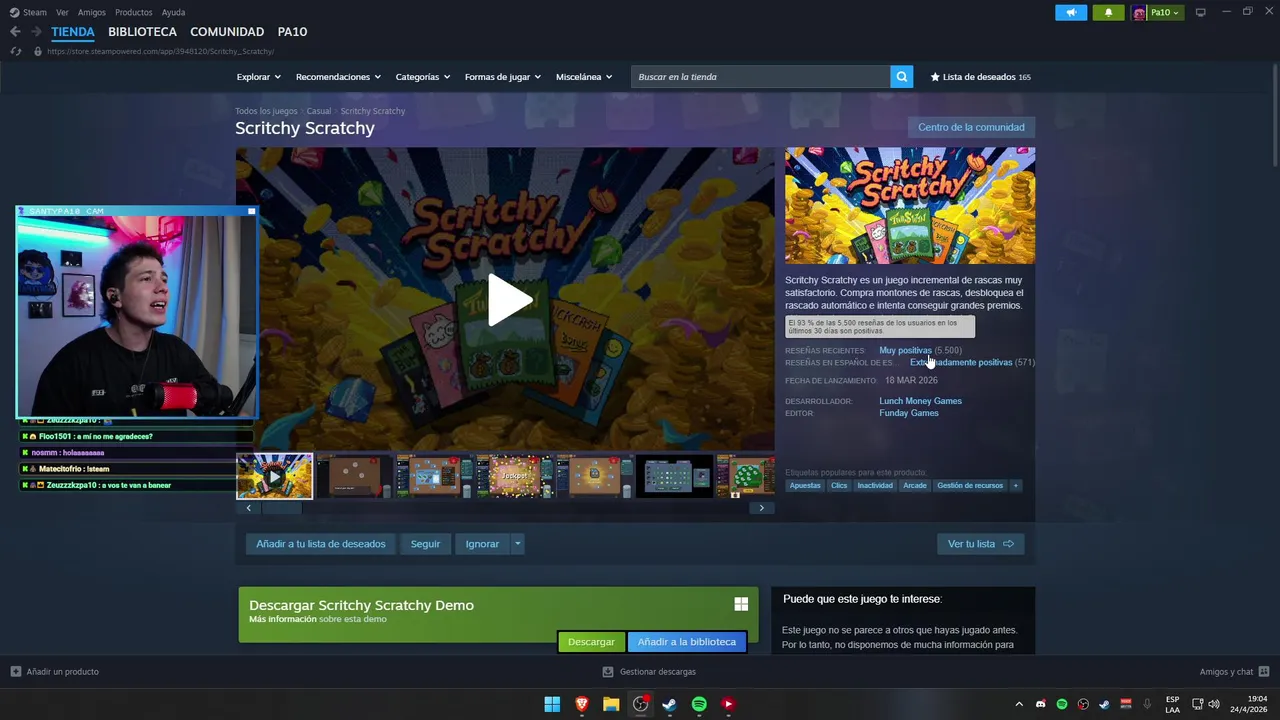Image resolution: width=1280 pixels, height=720 pixels.
Task: Open Amigos y chat
Action: pyautogui.click(x=1234, y=672)
